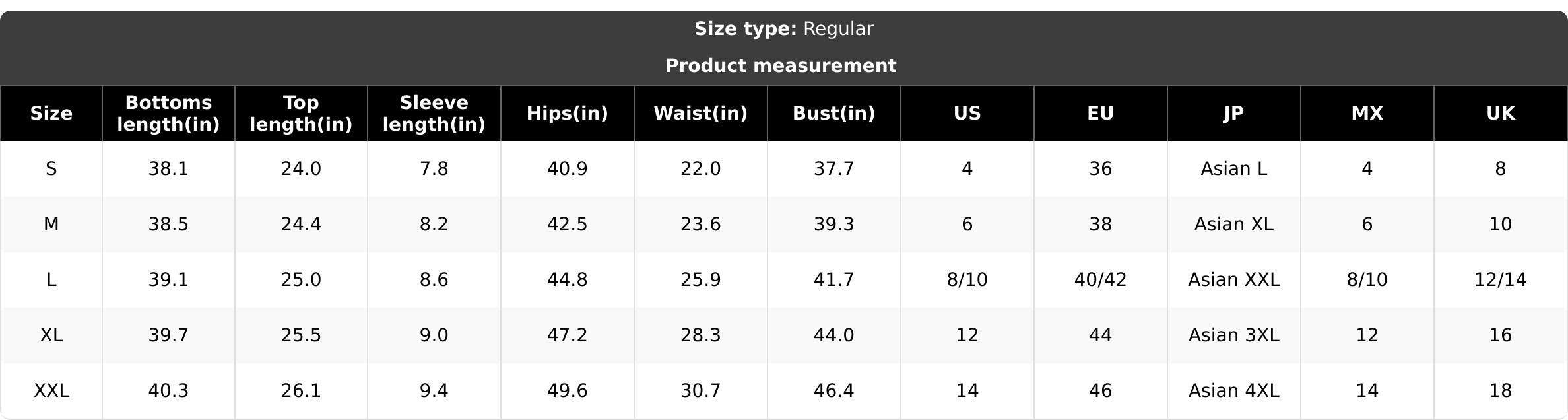Select the US size column header
The width and height of the screenshot is (1568, 420).
click(x=967, y=113)
